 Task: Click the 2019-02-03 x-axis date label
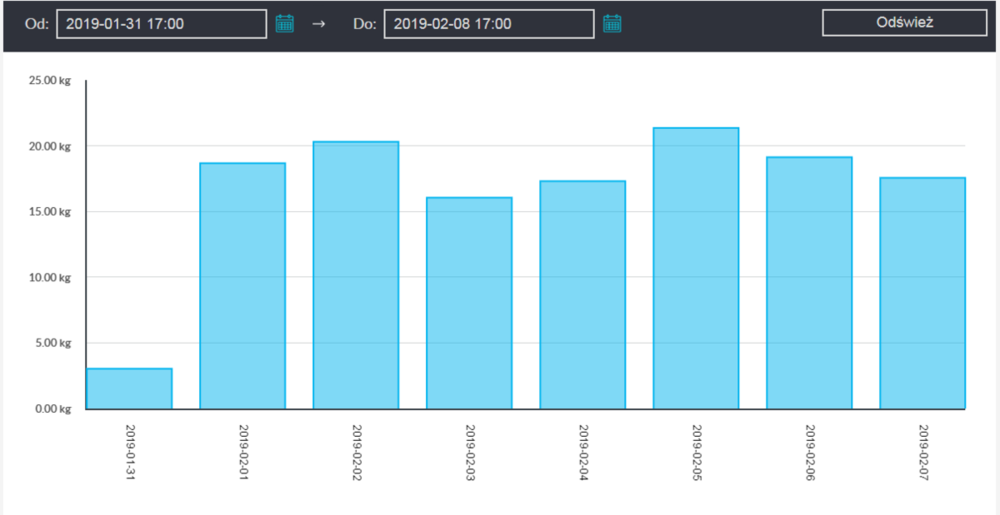(x=470, y=453)
